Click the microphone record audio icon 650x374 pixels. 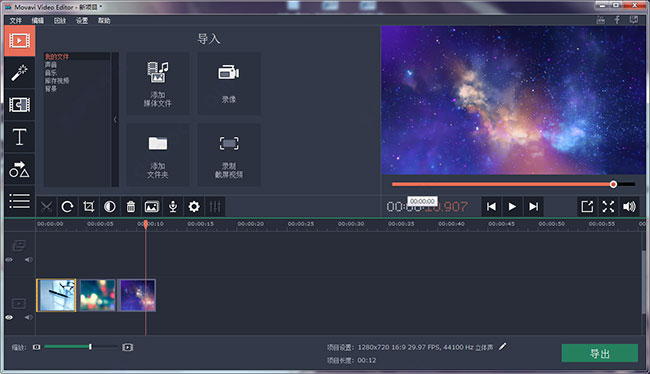coord(173,206)
